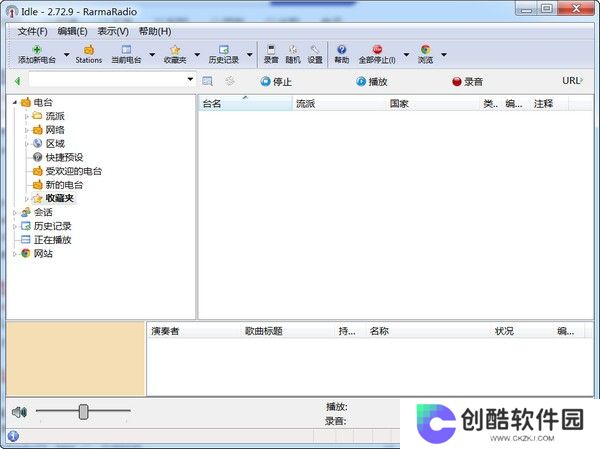Click the Record (录音) toolbar icon

coord(271,49)
